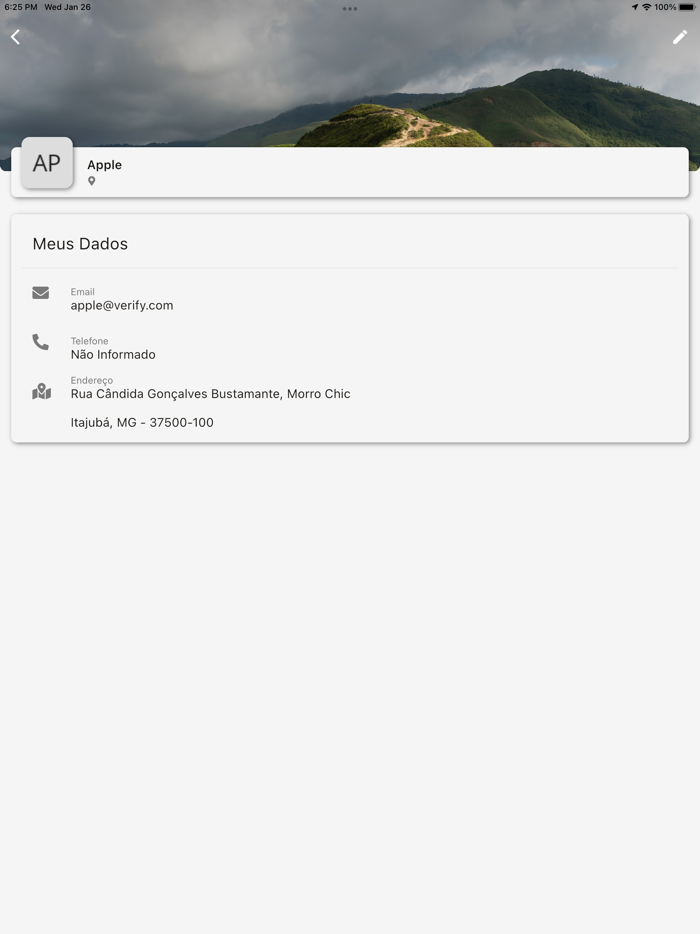The image size is (700, 934).
Task: Tap the three-dot multitasking indicator
Action: click(x=350, y=9)
